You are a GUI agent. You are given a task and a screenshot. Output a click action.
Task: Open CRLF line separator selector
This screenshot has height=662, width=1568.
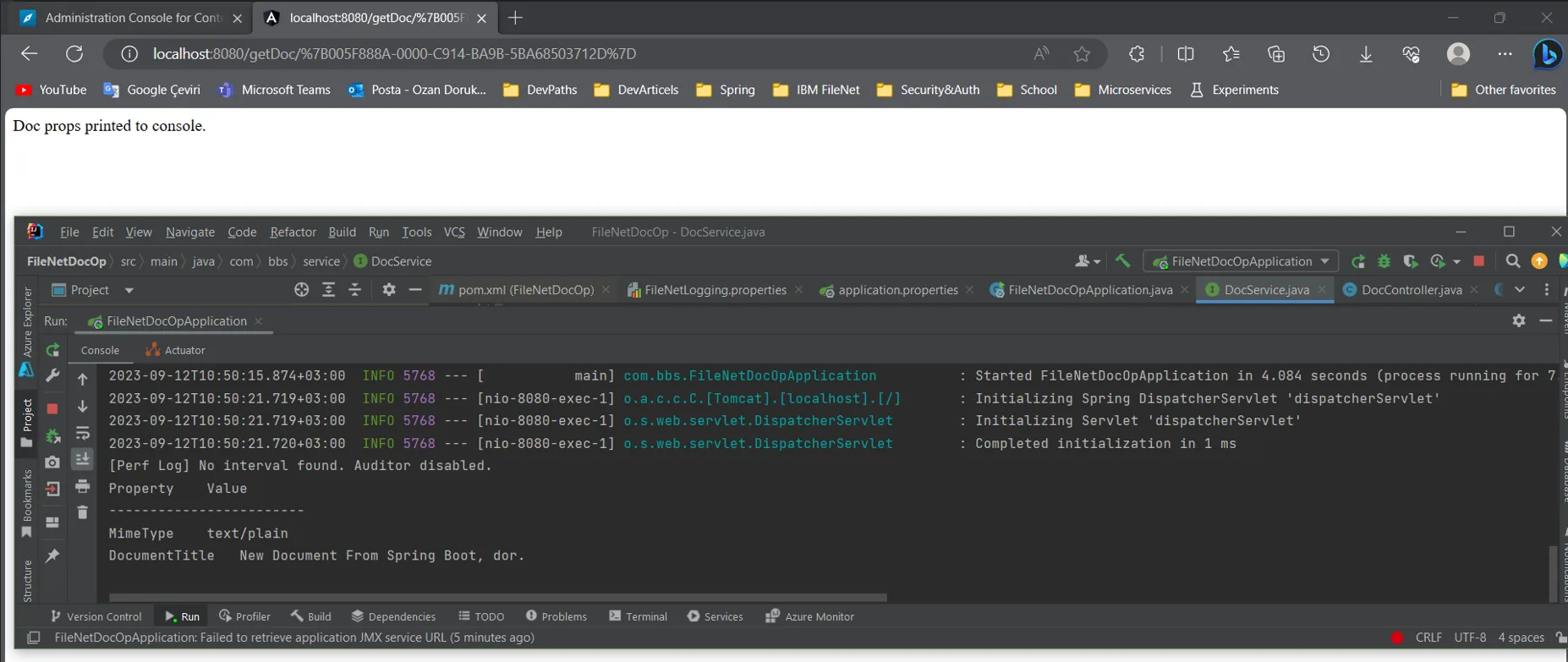click(1428, 637)
